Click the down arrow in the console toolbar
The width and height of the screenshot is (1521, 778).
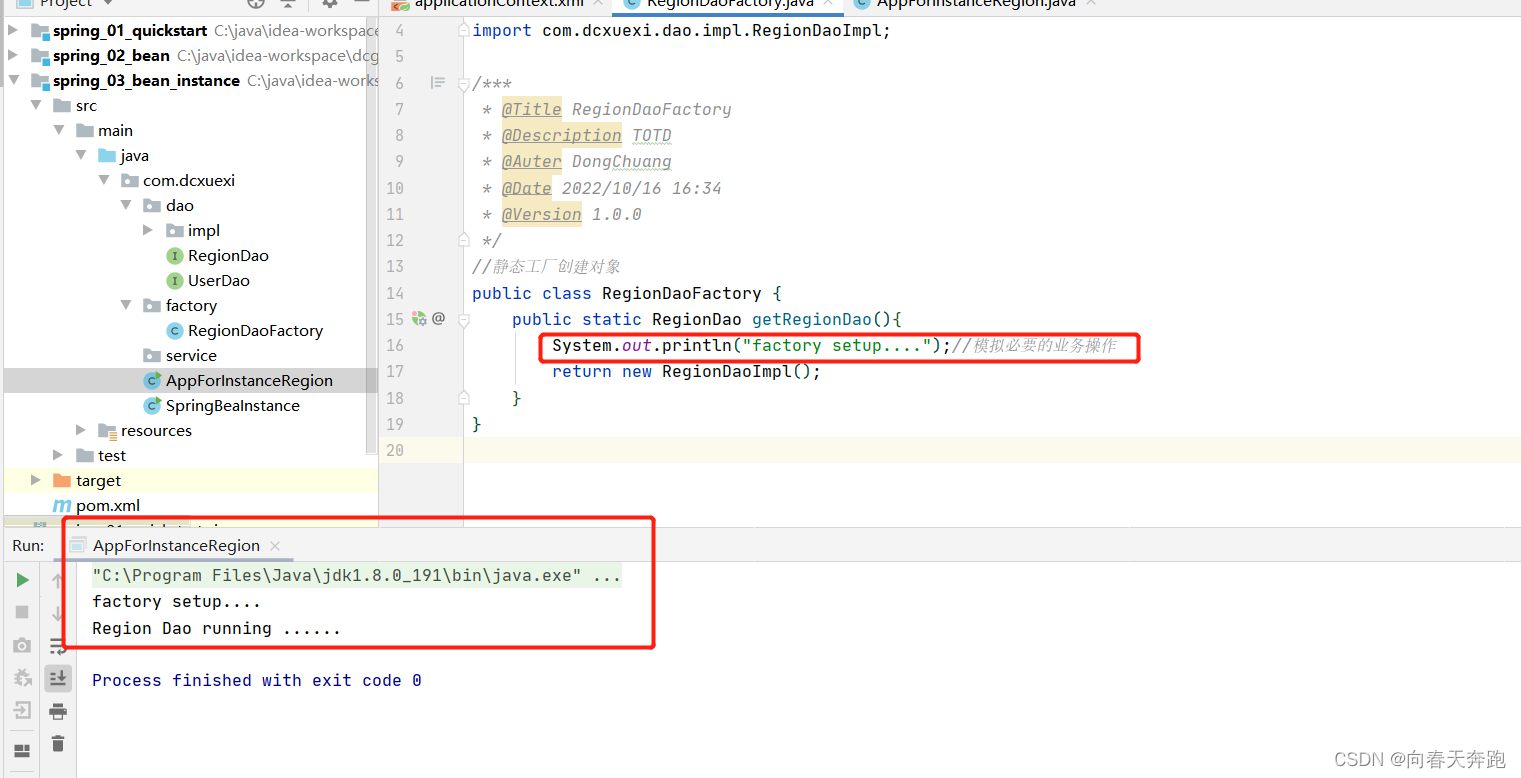[58, 612]
